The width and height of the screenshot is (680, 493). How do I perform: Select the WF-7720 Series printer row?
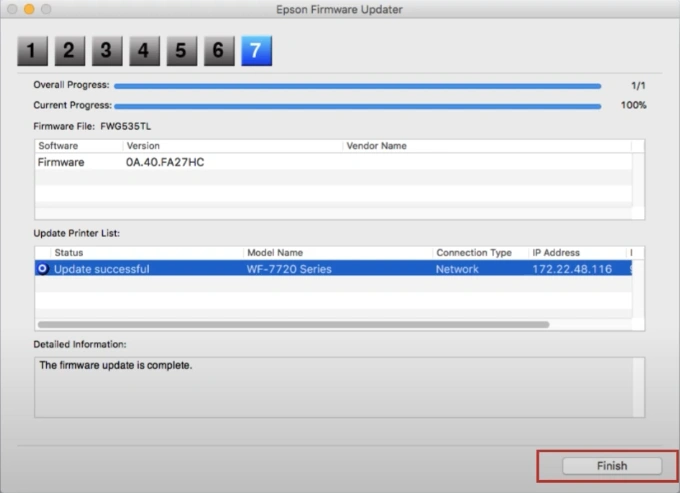pyautogui.click(x=289, y=269)
